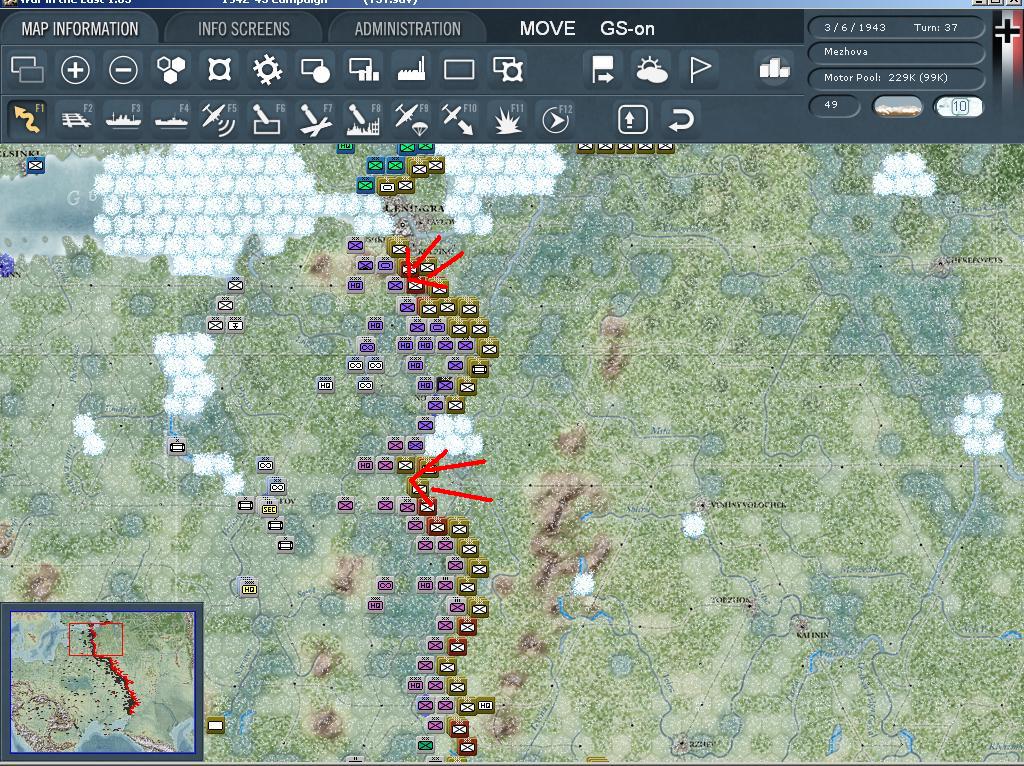The height and width of the screenshot is (766, 1024).
Task: Select the blue unit counter near Helsinki
Action: pyautogui.click(x=35, y=166)
